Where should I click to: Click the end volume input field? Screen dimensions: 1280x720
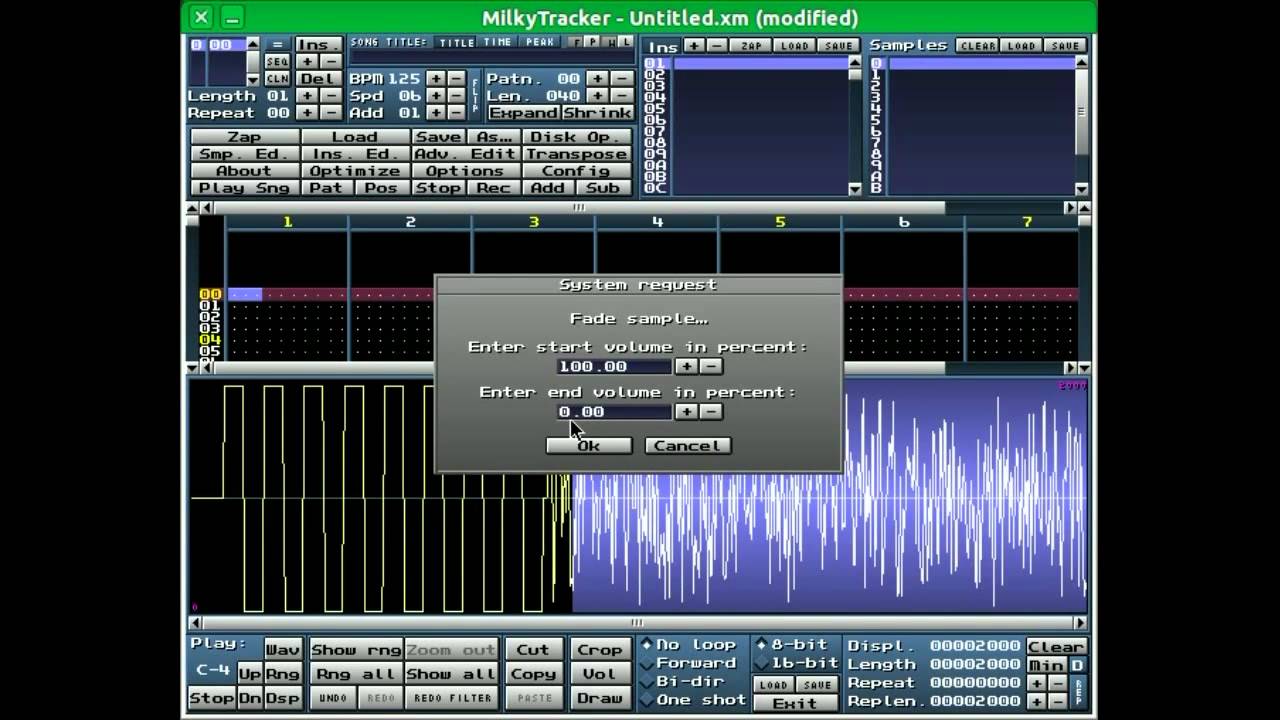[614, 412]
